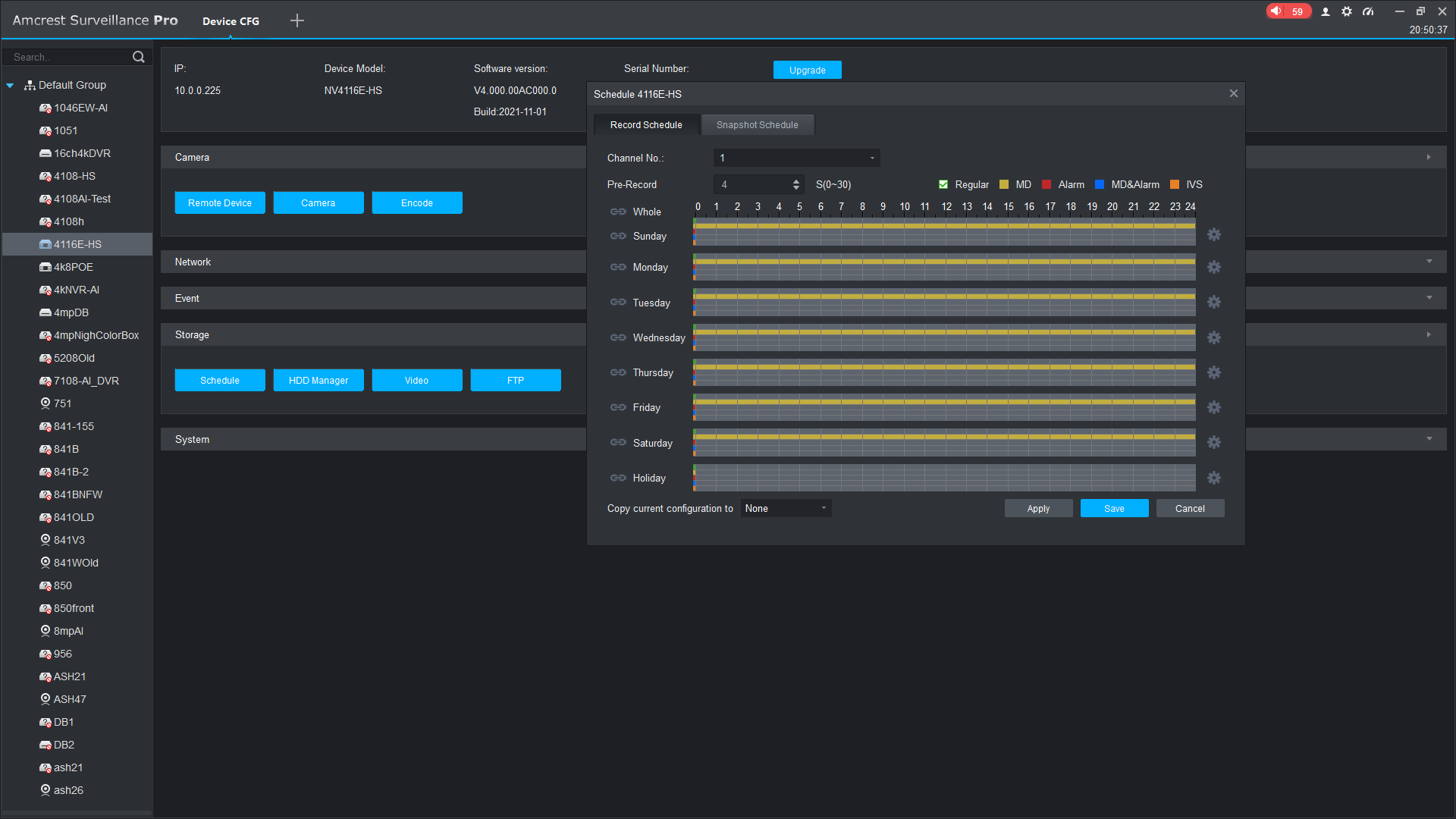The width and height of the screenshot is (1456, 819).
Task: Expand the Event section
Action: click(x=1429, y=298)
